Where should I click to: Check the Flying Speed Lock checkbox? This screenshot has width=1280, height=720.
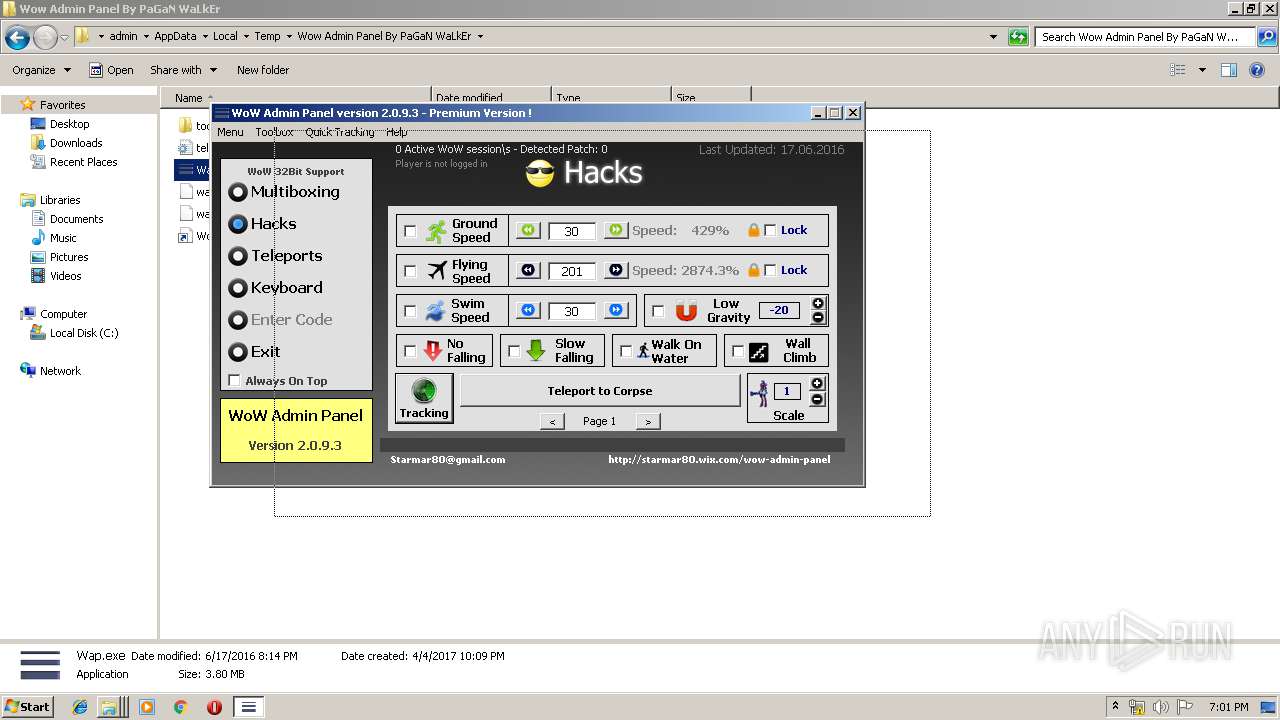pos(770,270)
